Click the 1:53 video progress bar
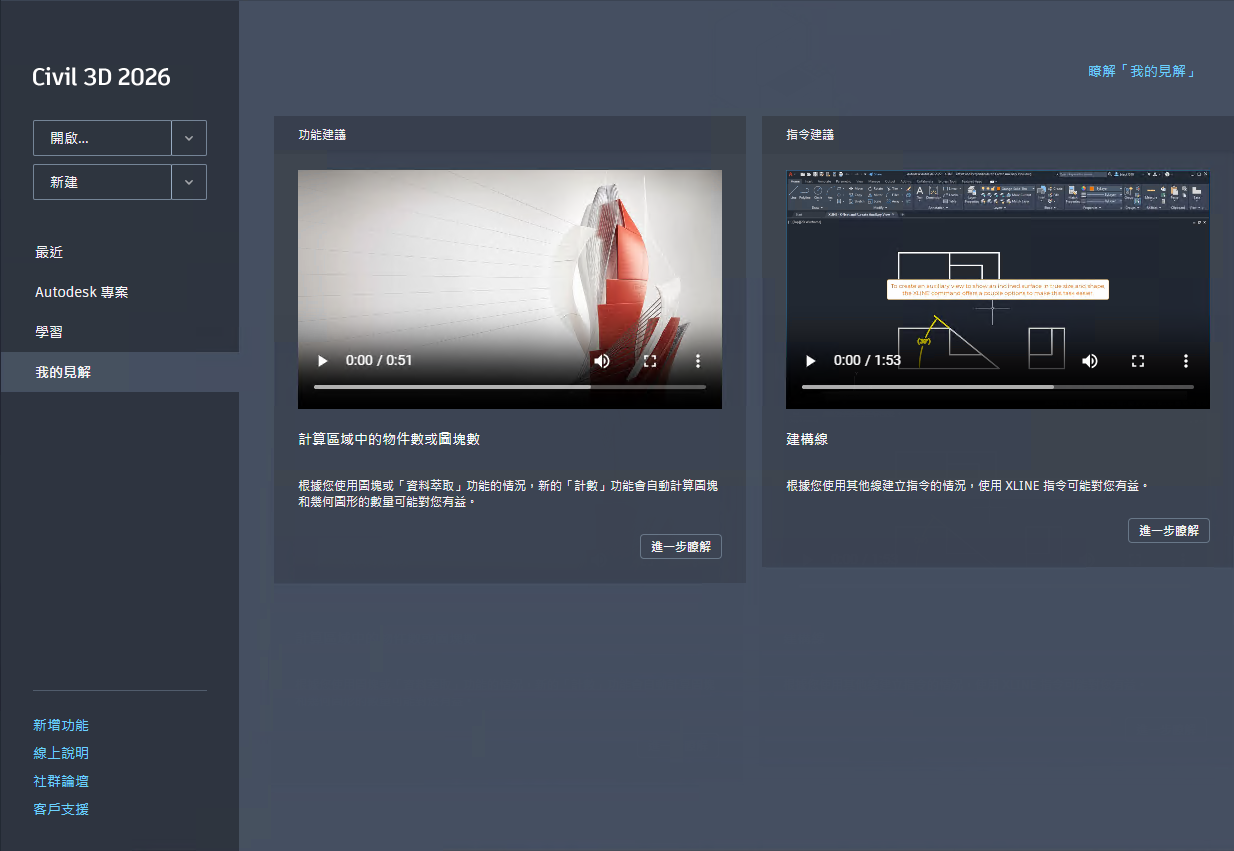 click(x=998, y=386)
